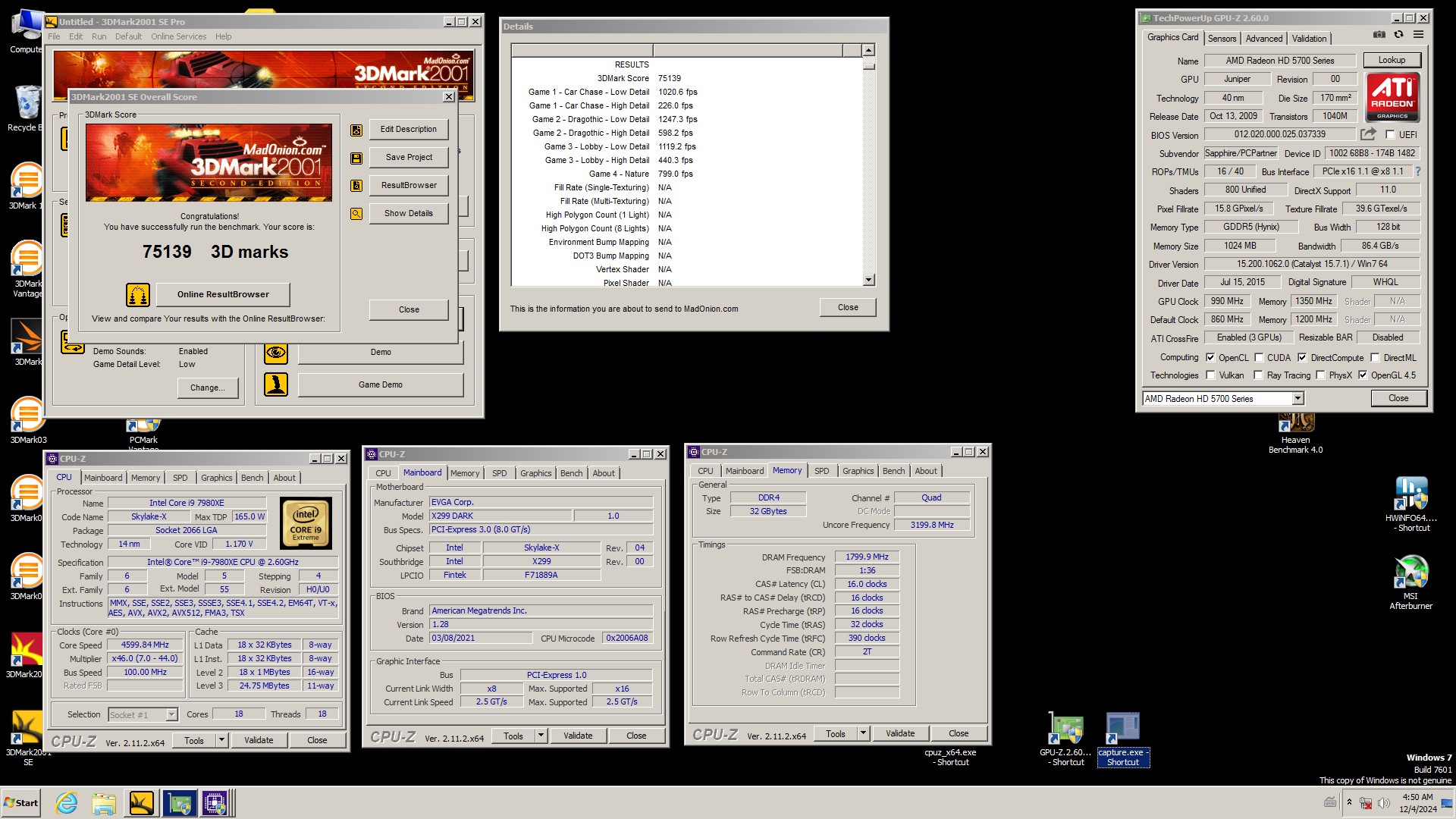The image size is (1456, 819).
Task: Click Validate in Mainboard CPU-Z window
Action: 578,736
